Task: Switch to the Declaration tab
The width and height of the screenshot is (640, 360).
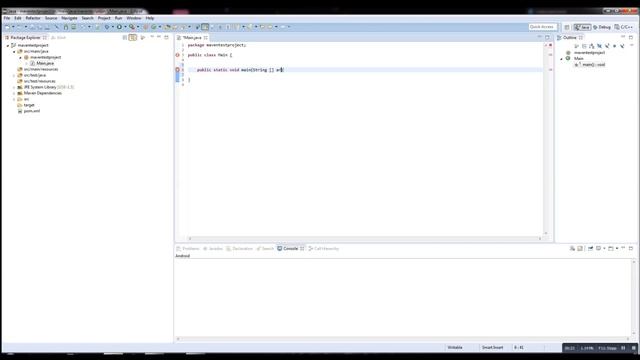Action: pyautogui.click(x=240, y=249)
